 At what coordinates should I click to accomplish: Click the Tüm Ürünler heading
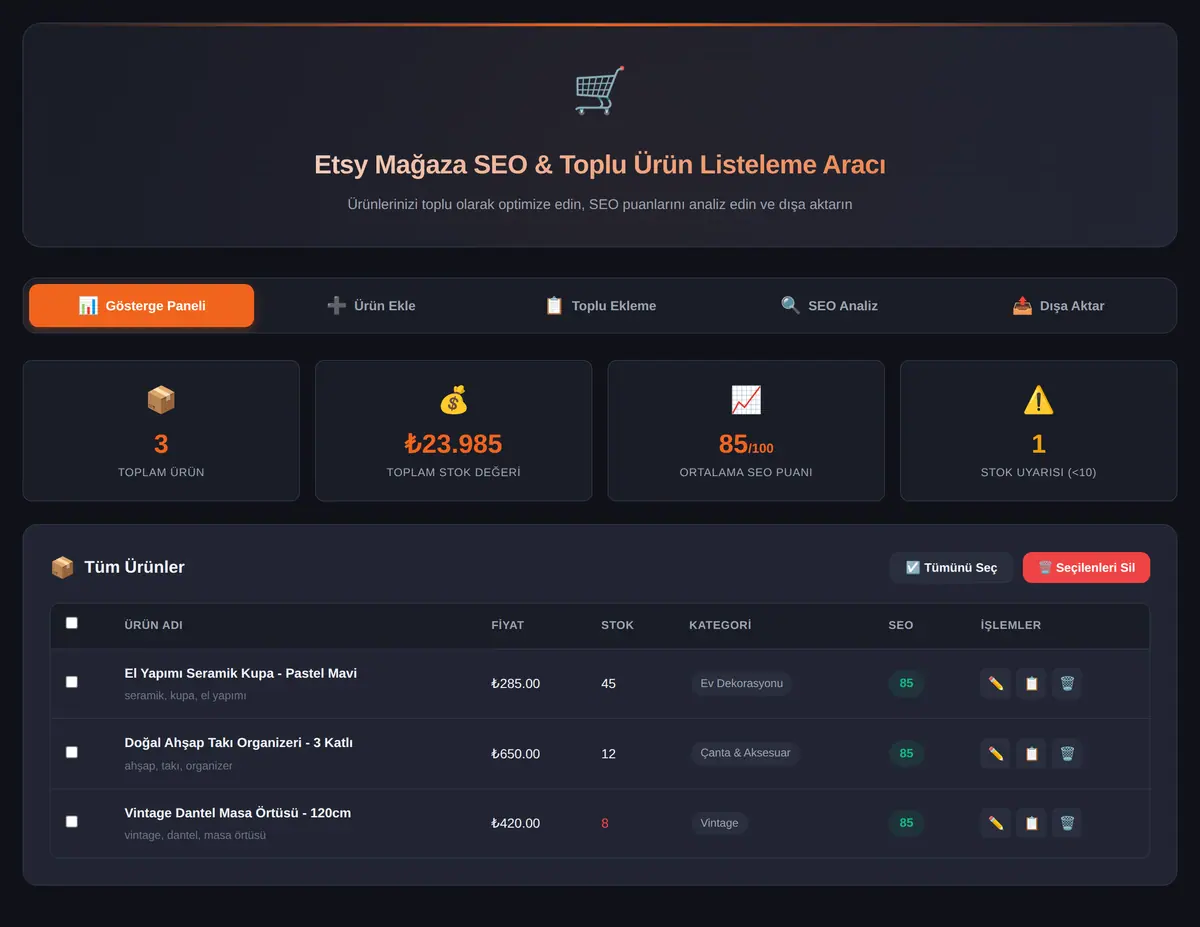[134, 567]
